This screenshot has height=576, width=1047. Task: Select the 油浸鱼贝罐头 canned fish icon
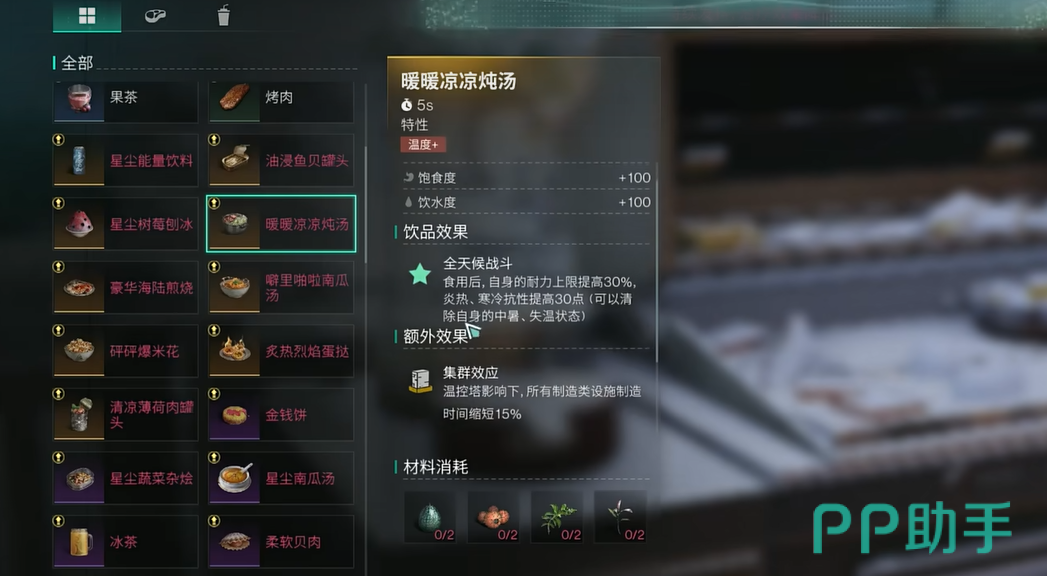(x=234, y=161)
